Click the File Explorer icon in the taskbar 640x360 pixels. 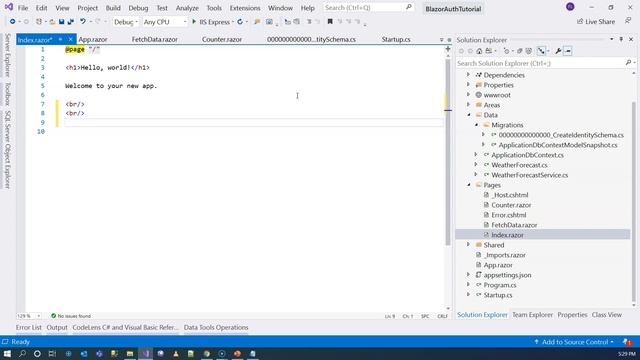(x=130, y=353)
